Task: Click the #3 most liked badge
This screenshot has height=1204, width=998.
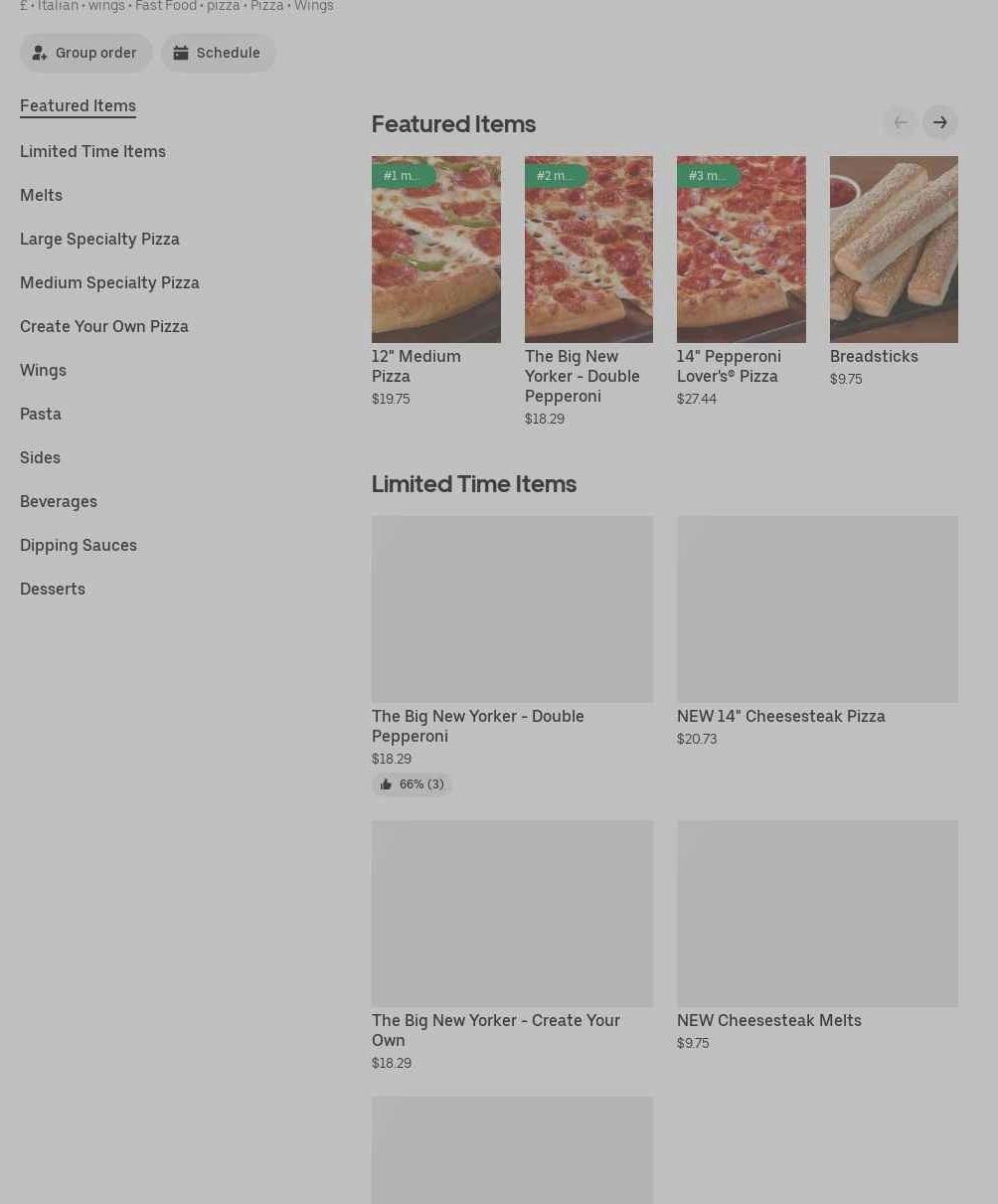Action: click(x=708, y=176)
